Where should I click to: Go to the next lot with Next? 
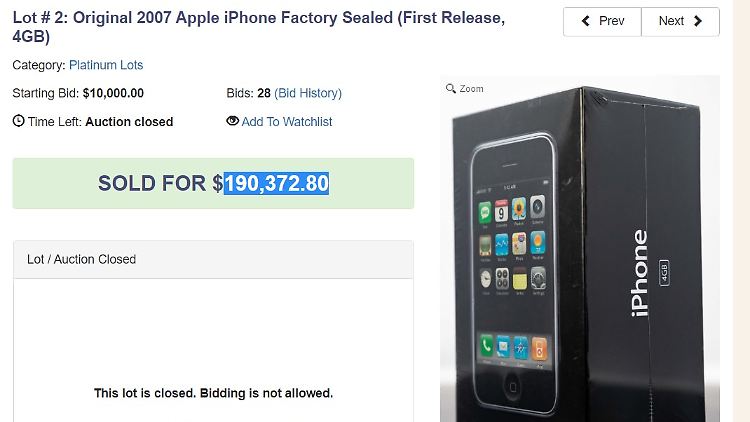pos(681,21)
